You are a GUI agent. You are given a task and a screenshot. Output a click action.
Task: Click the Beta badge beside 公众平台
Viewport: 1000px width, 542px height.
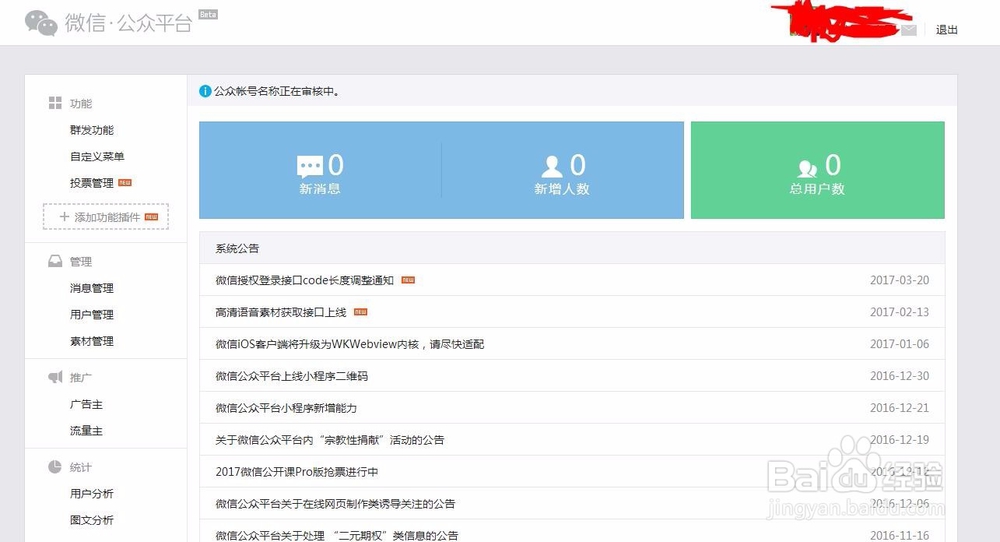coord(208,14)
